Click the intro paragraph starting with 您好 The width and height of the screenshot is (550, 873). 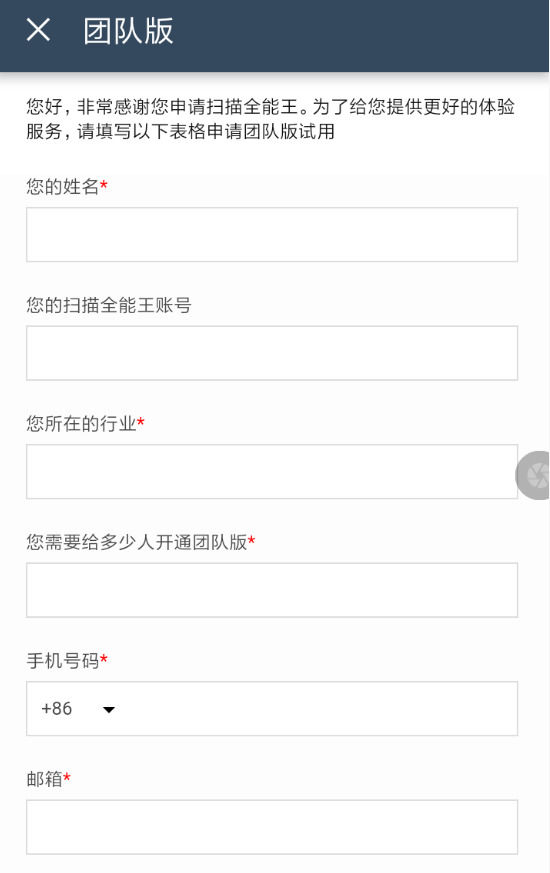271,119
